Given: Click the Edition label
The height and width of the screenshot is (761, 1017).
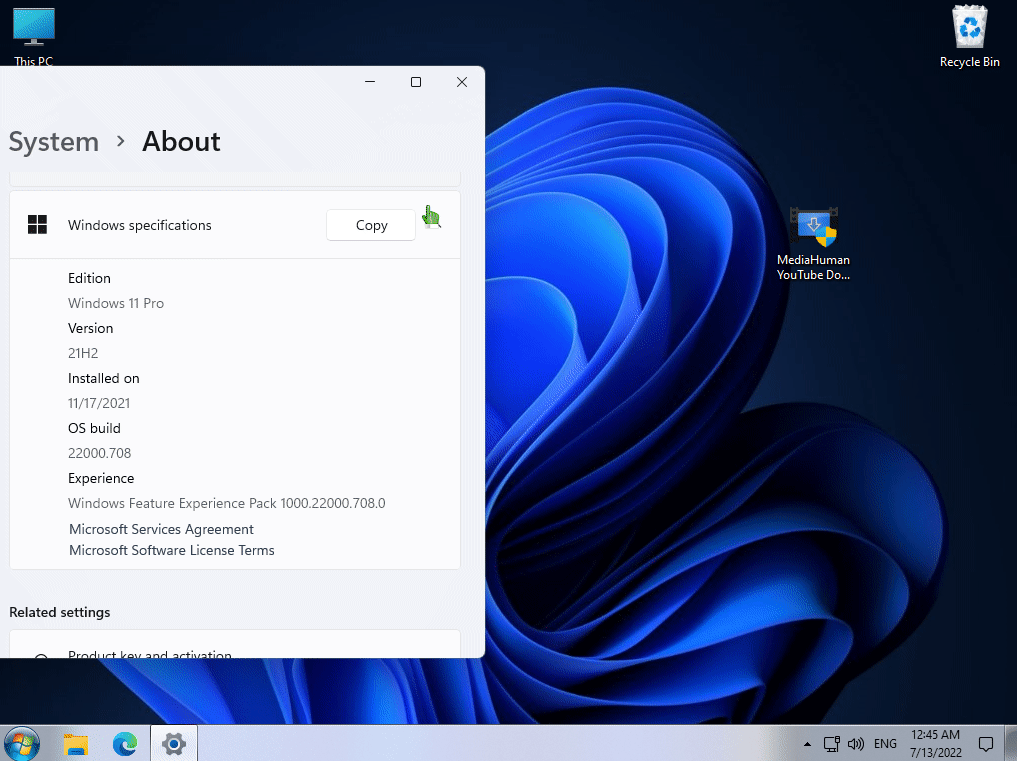Looking at the screenshot, I should [x=90, y=278].
